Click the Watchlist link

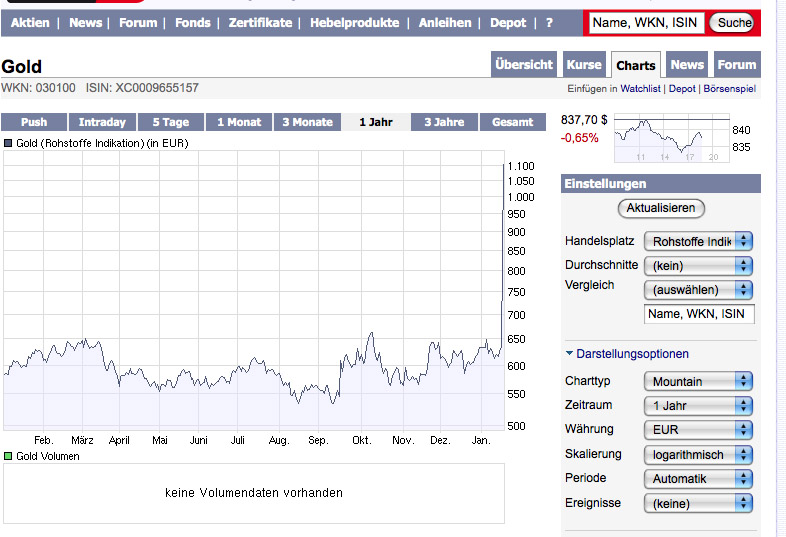(642, 89)
